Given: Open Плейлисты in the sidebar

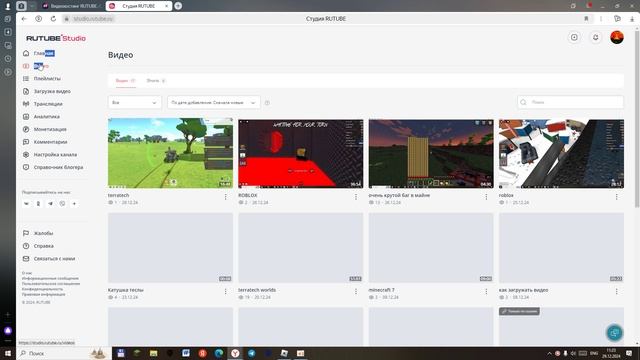Looking at the screenshot, I should (x=42, y=78).
